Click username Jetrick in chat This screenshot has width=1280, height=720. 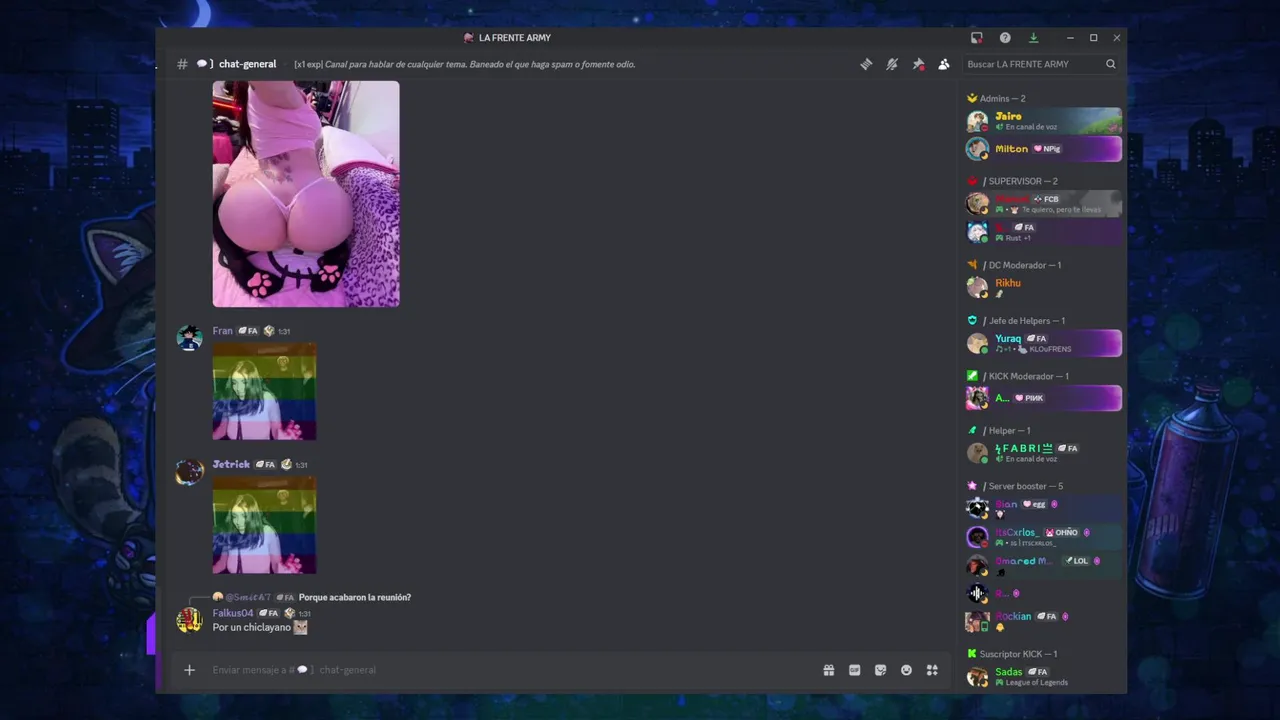[231, 465]
